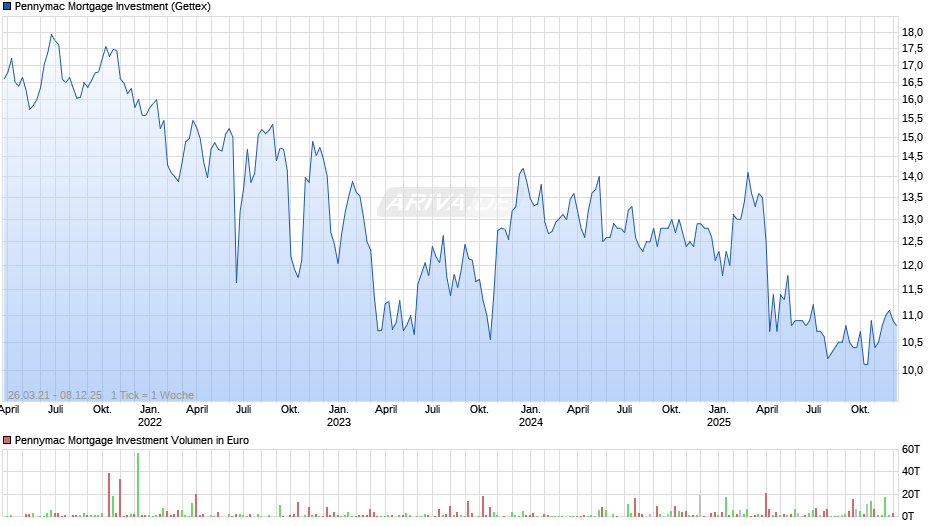The width and height of the screenshot is (940, 526).
Task: Click the Jan. 2024 time axis label
Action: (x=531, y=416)
